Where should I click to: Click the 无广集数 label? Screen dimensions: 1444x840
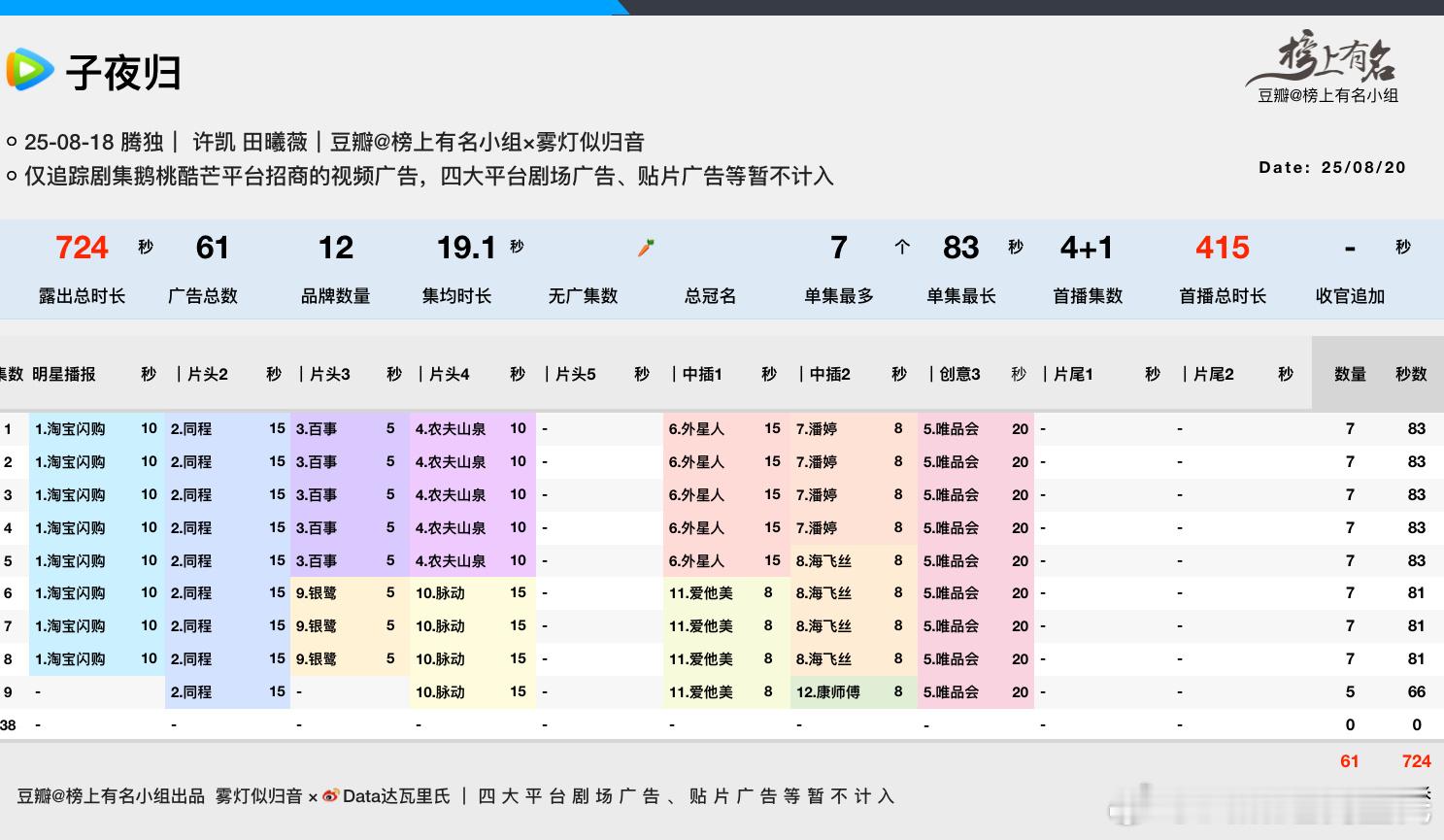click(x=583, y=295)
